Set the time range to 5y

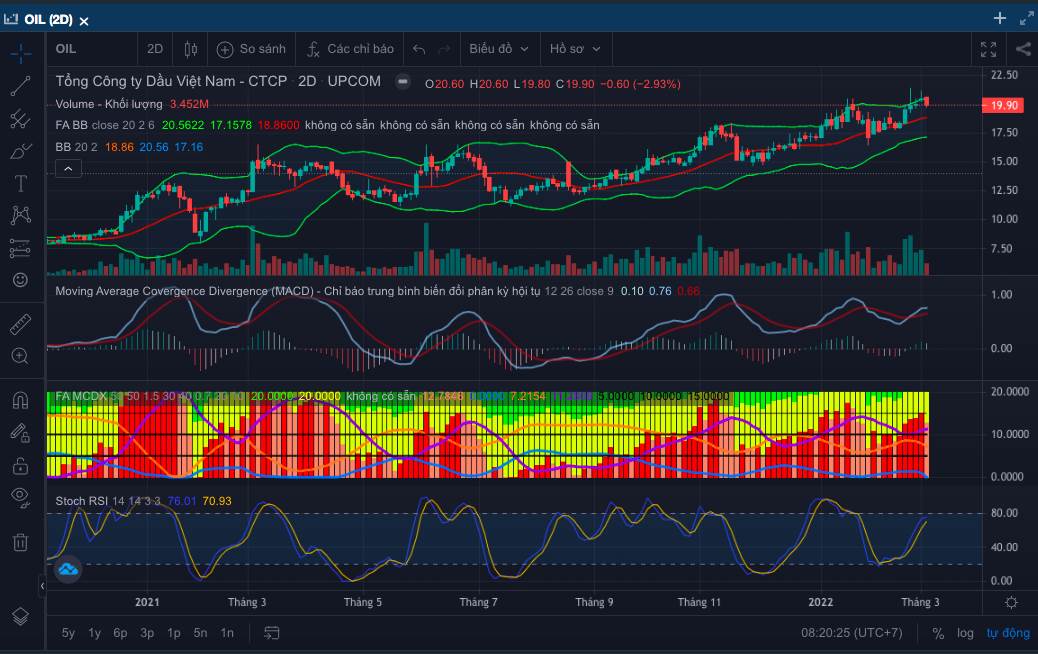click(68, 633)
